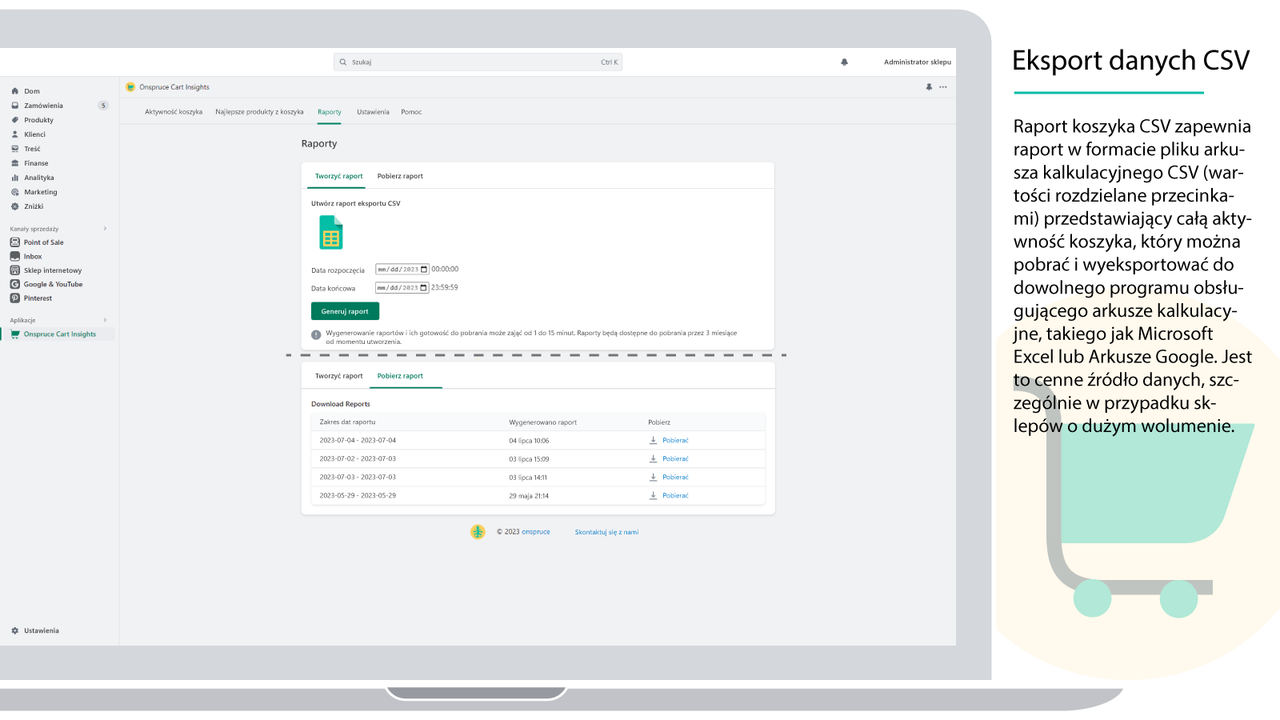Click the Onspruce Cart Insights cart icon in sidebar
The image size is (1280, 720).
15,334
